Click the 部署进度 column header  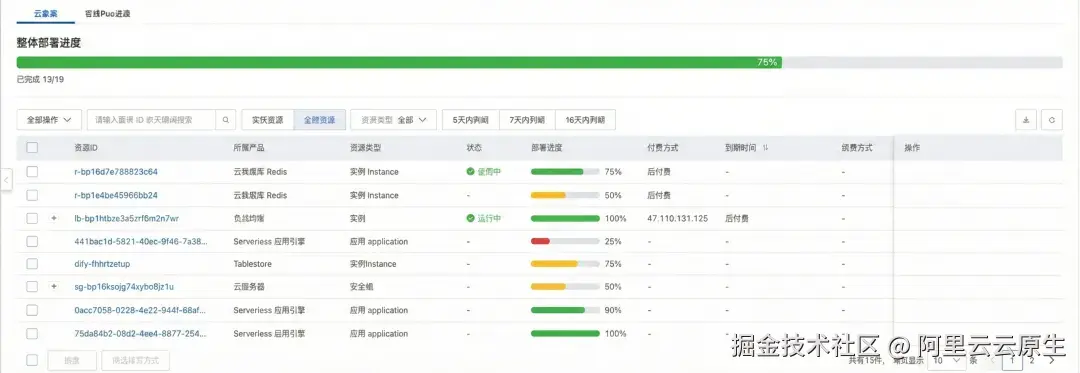pyautogui.click(x=547, y=147)
